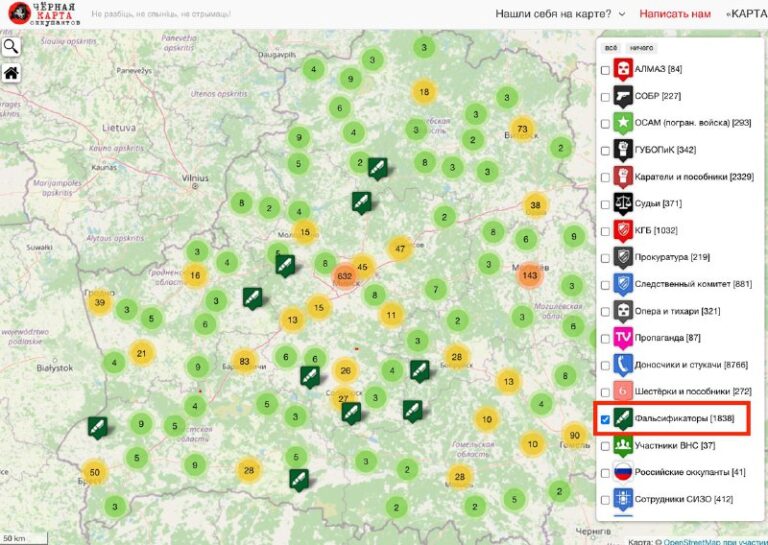Open the pen marker right of cluster 4 near Бобруйск
This screenshot has height=545, width=768.
420,371
